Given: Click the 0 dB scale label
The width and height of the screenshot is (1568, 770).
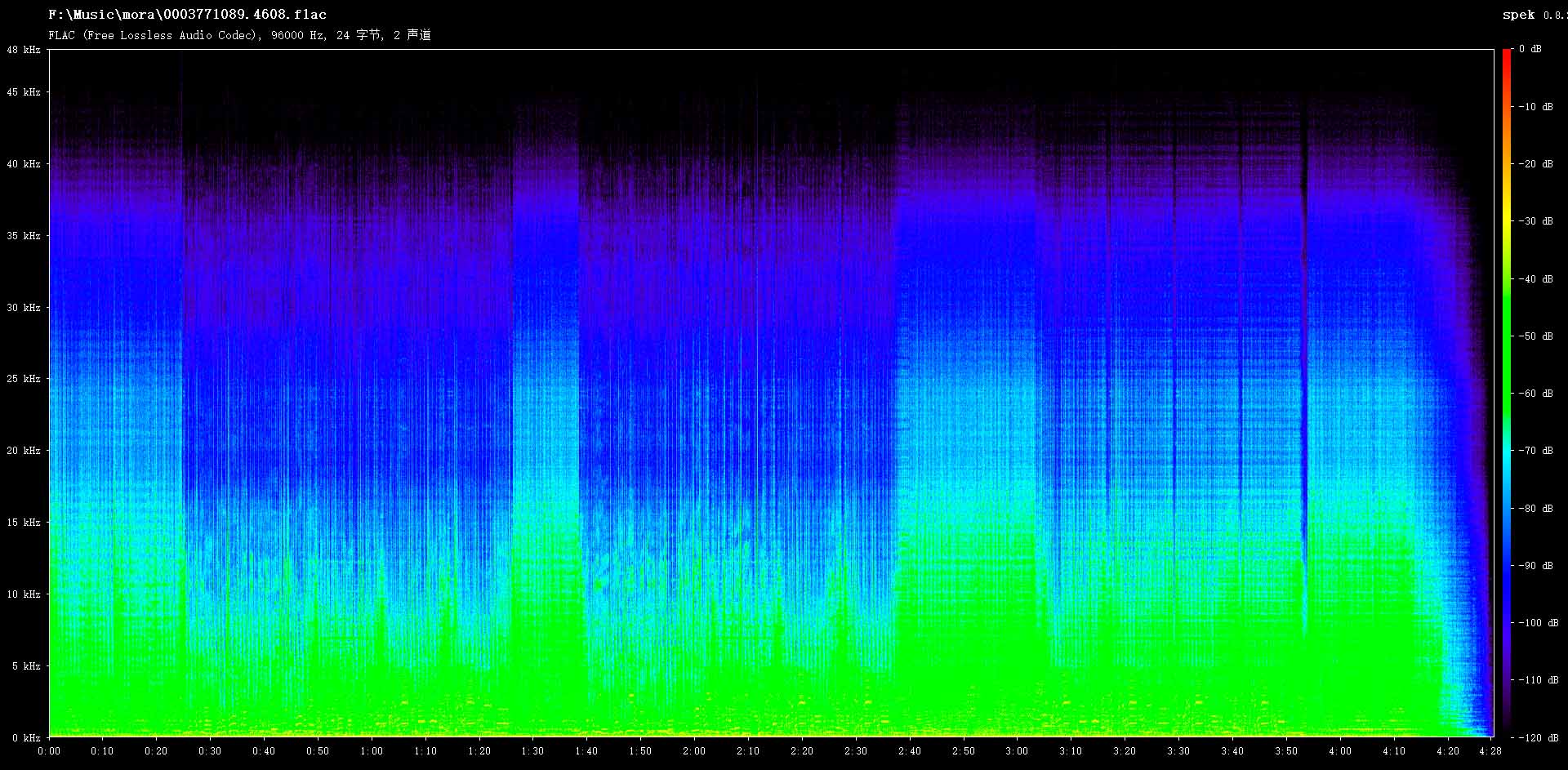Looking at the screenshot, I should pyautogui.click(x=1530, y=49).
